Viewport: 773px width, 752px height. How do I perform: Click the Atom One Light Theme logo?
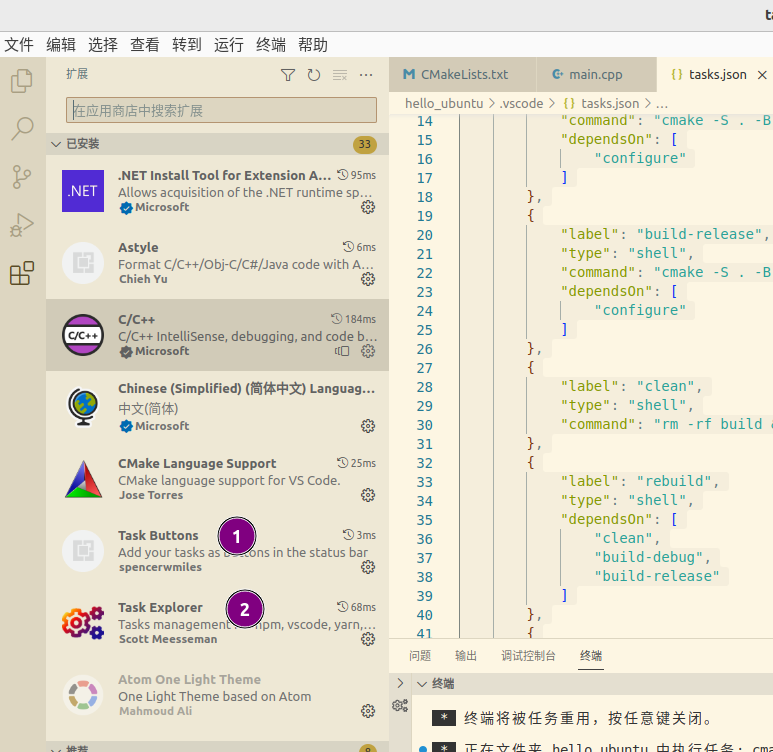pyautogui.click(x=83, y=695)
